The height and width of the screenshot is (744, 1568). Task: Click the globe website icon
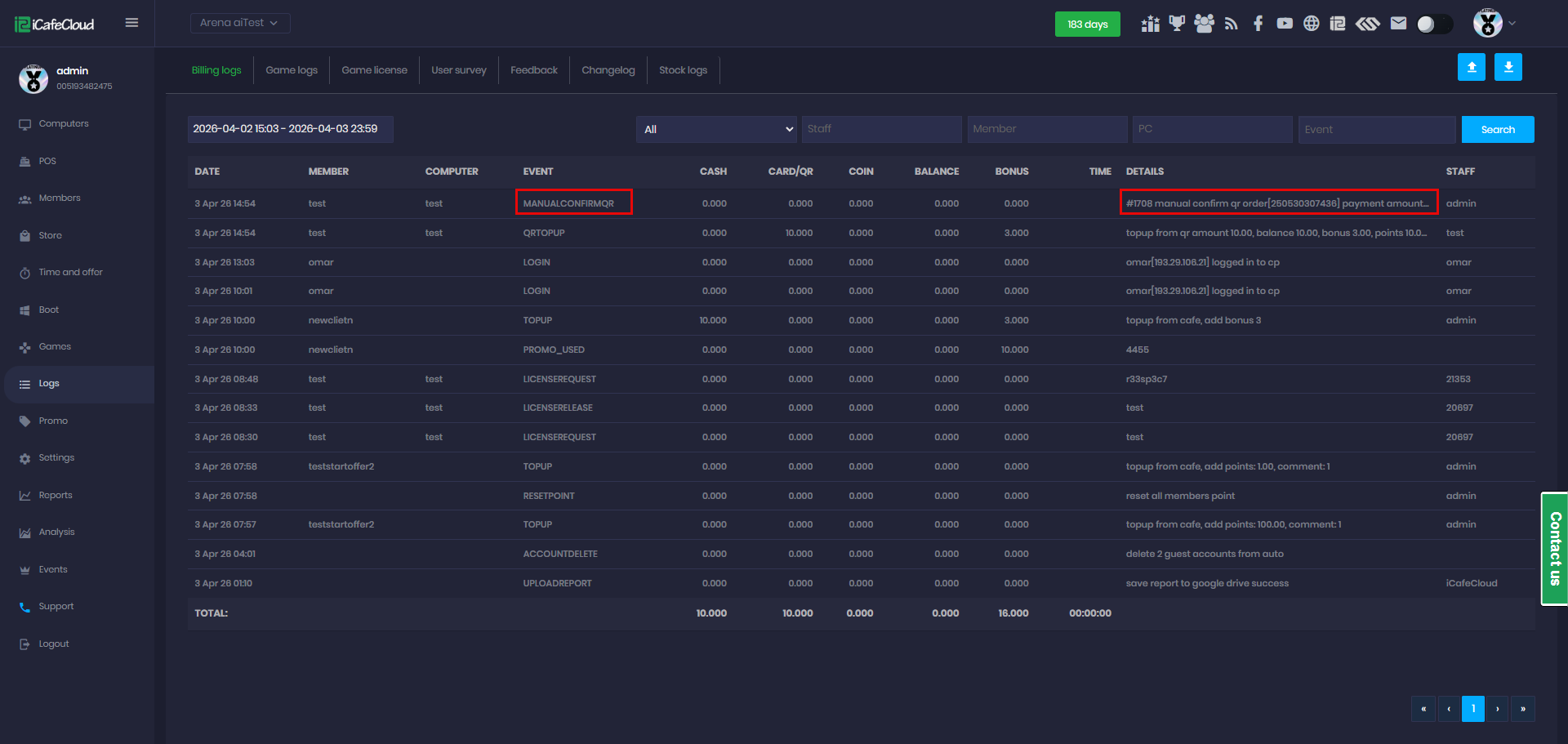[1311, 24]
